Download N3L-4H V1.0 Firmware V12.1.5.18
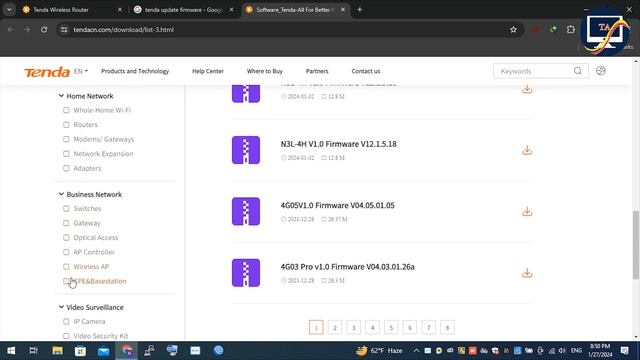The width and height of the screenshot is (640, 360). (527, 150)
